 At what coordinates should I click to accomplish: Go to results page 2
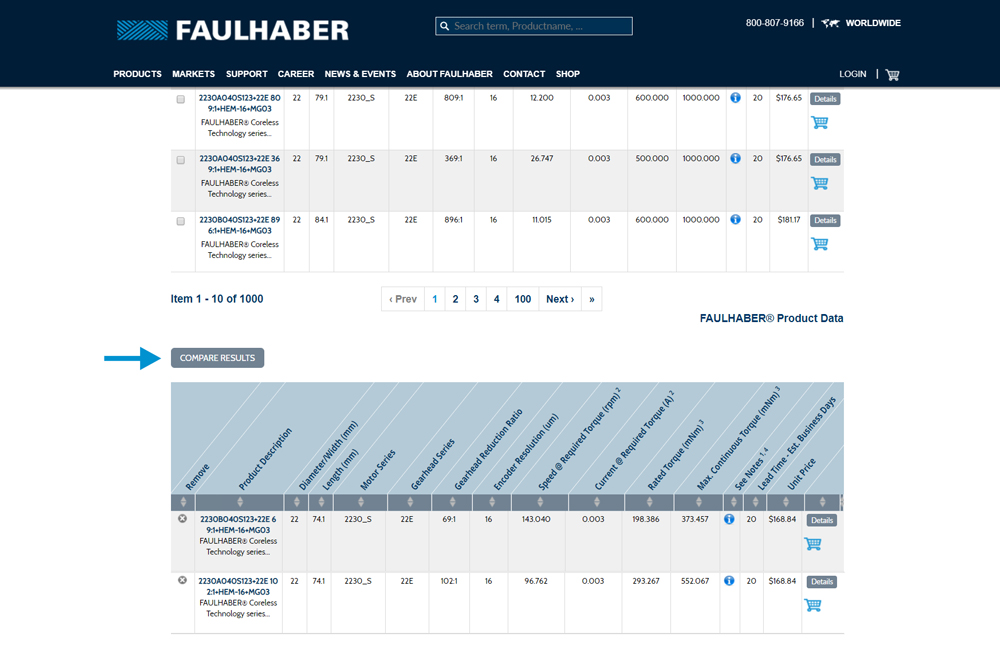point(455,299)
